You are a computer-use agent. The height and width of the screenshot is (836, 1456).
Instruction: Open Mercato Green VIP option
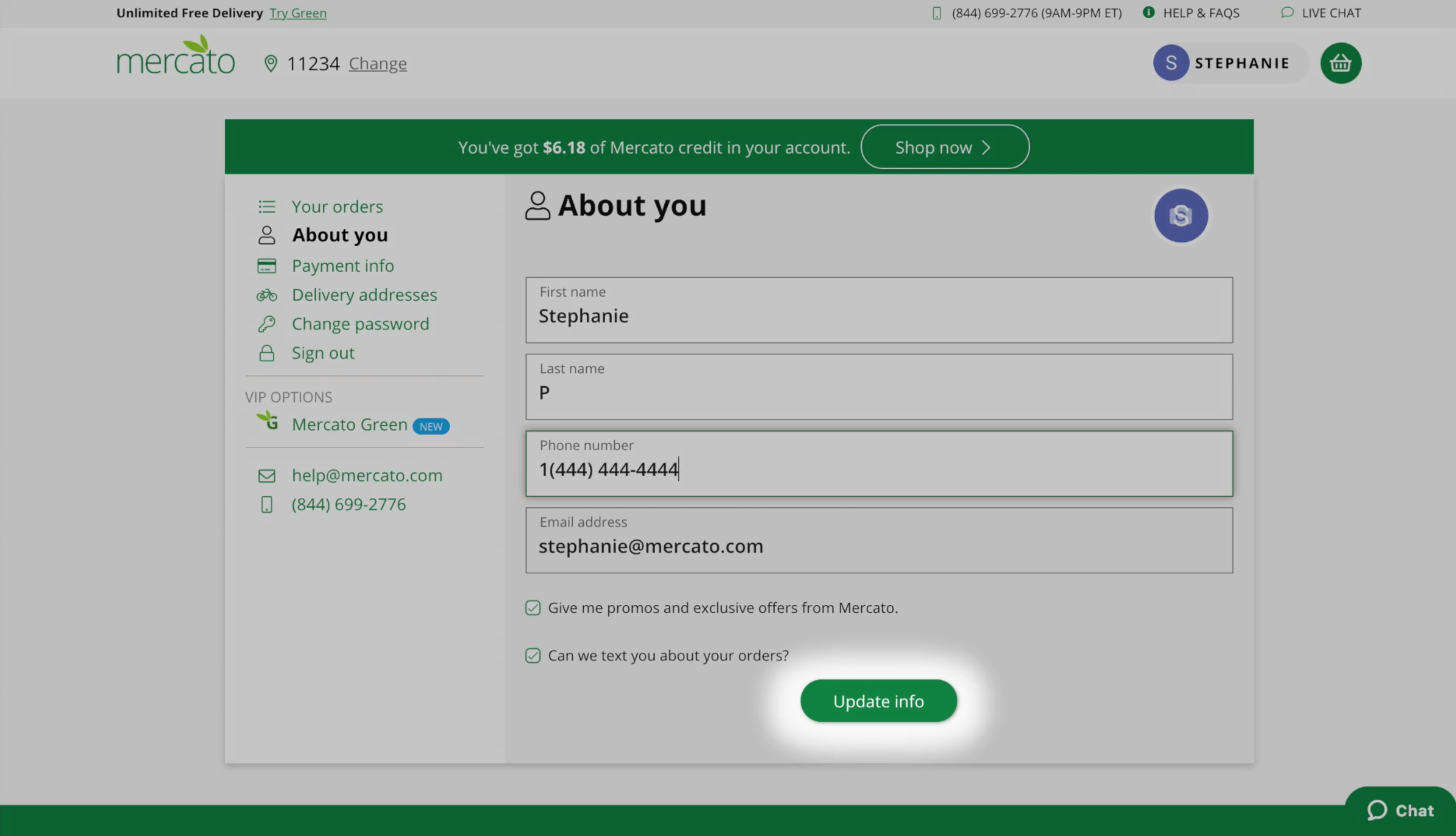349,424
